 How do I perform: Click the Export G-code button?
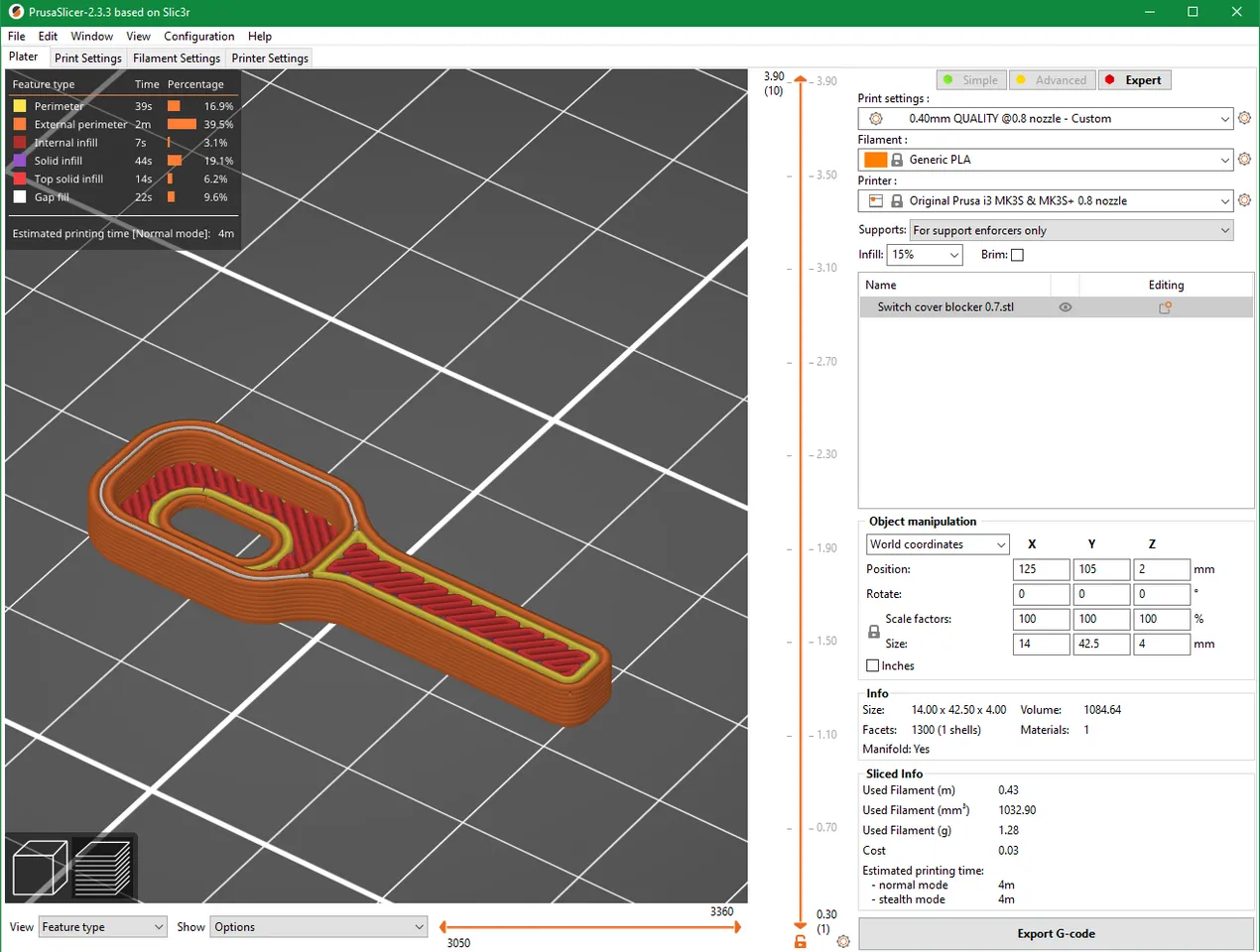[1056, 934]
